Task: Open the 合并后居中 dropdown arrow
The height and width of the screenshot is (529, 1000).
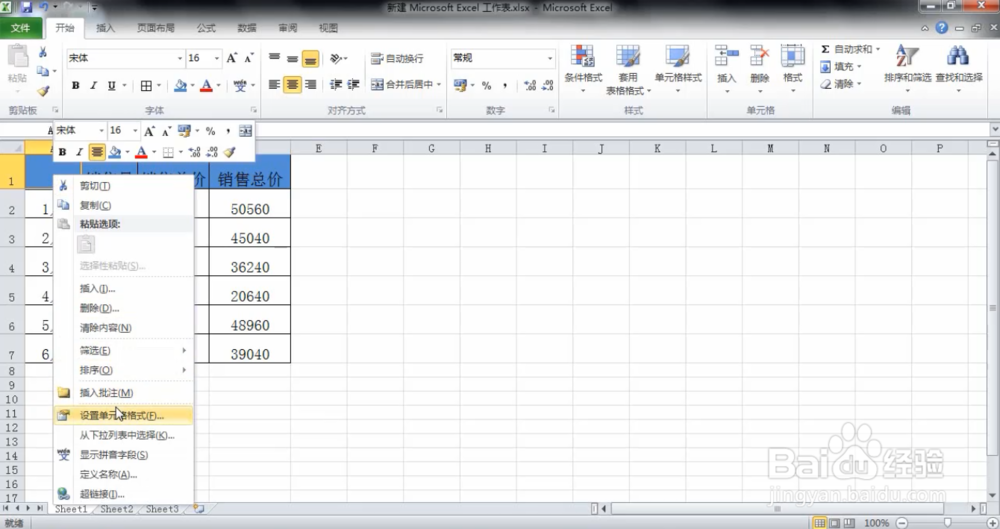Action: pyautogui.click(x=439, y=84)
